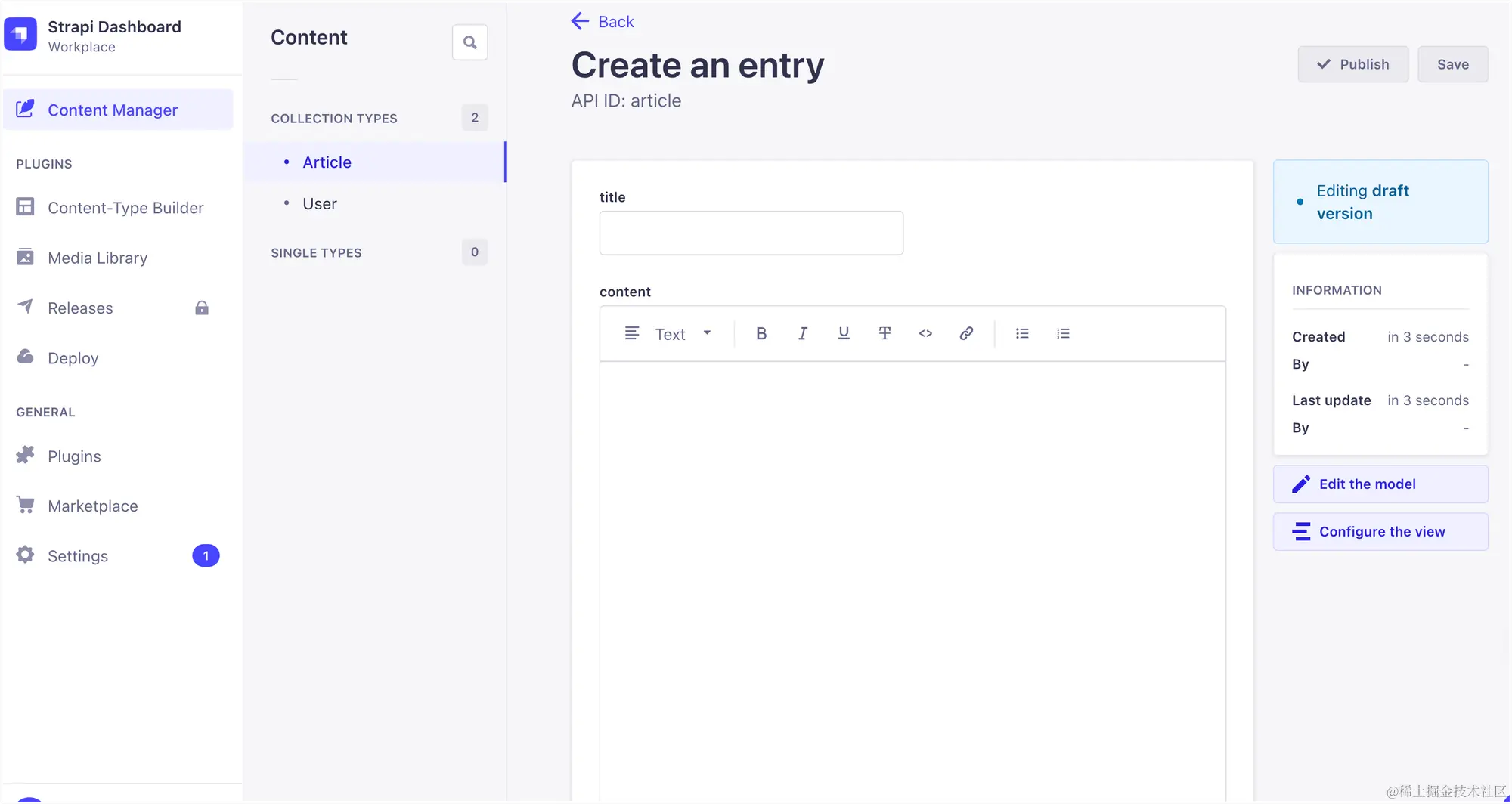Click the Back link
Screen dimensions: 1512x804
pyautogui.click(x=603, y=21)
